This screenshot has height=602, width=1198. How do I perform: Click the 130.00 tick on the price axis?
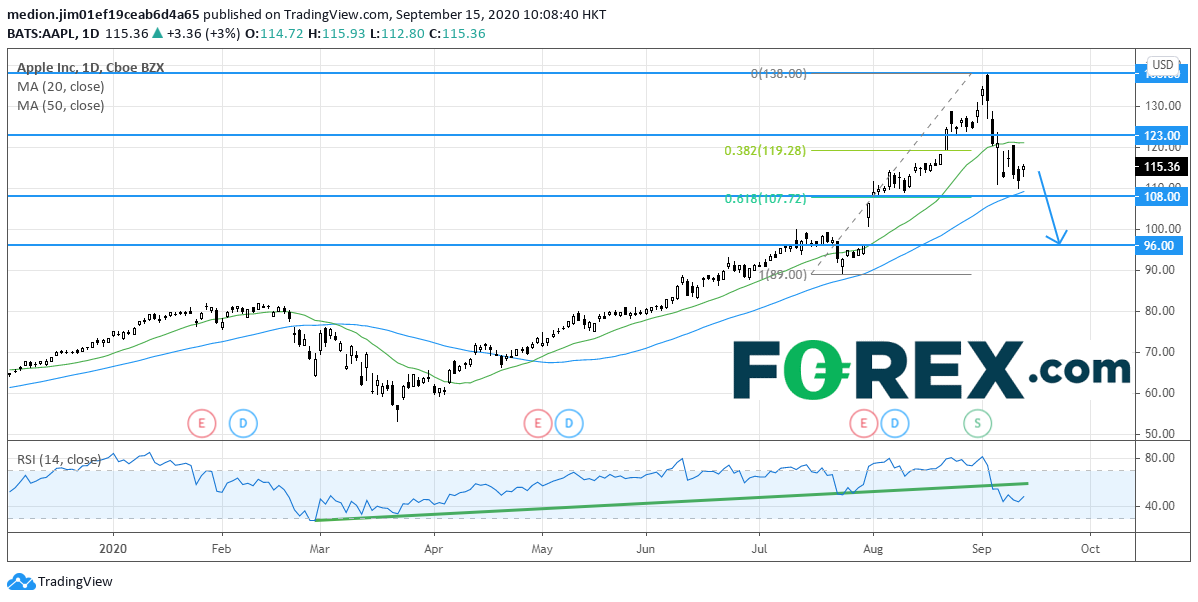(x=1165, y=105)
